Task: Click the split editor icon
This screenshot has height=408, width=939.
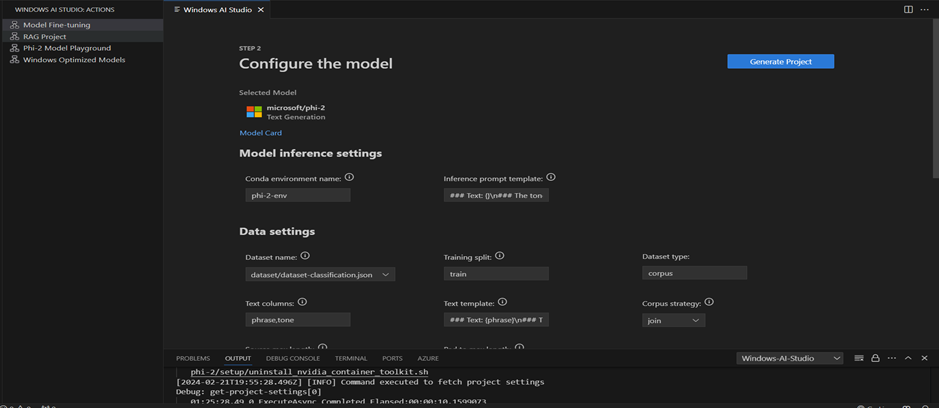Action: (908, 10)
